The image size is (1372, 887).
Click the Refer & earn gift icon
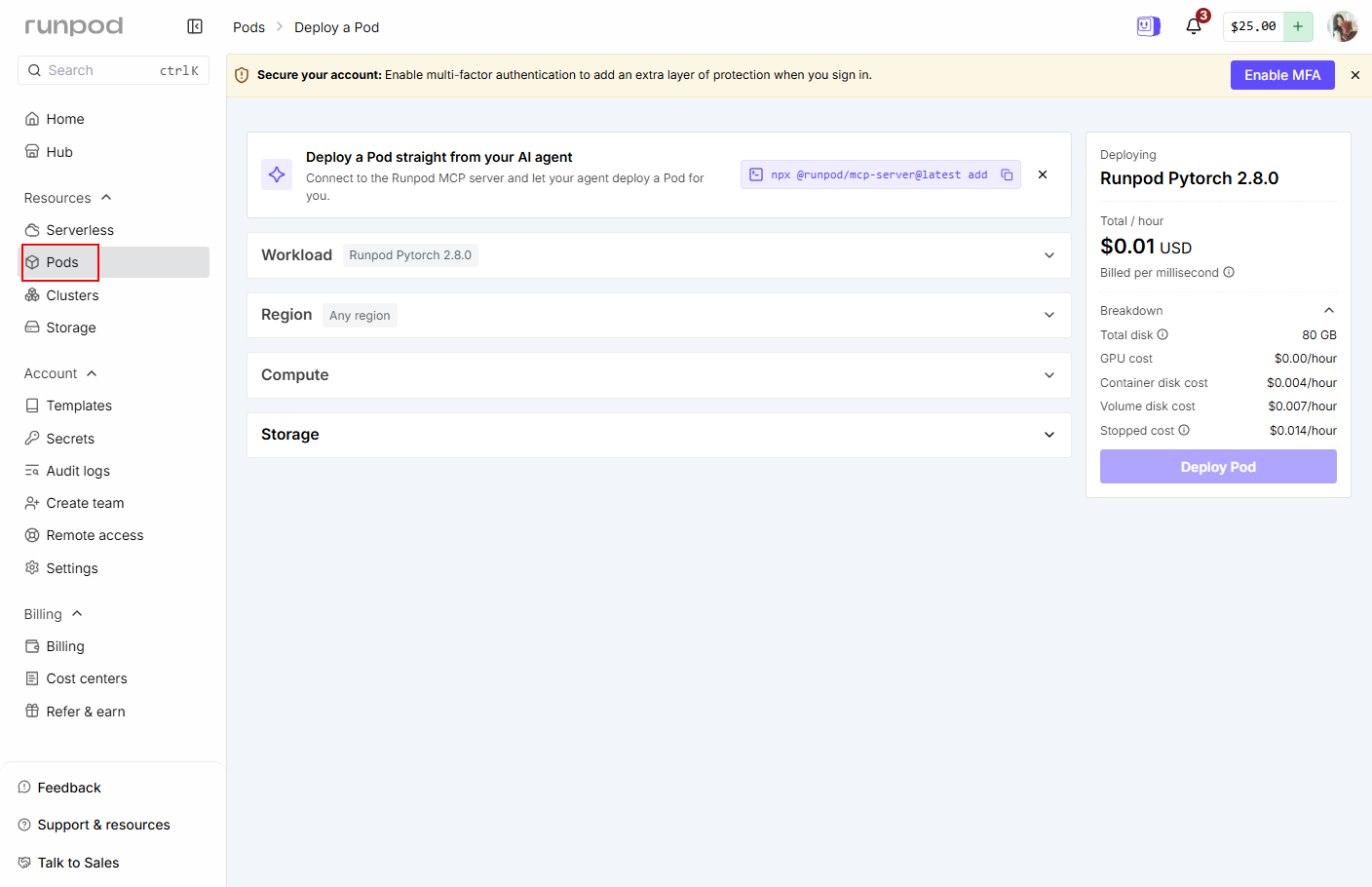click(32, 712)
